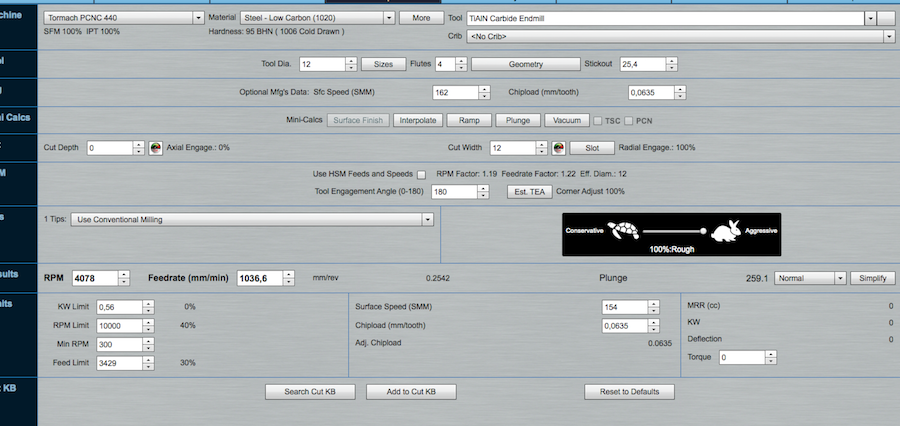
Task: Click the Simplify button
Action: [x=872, y=278]
